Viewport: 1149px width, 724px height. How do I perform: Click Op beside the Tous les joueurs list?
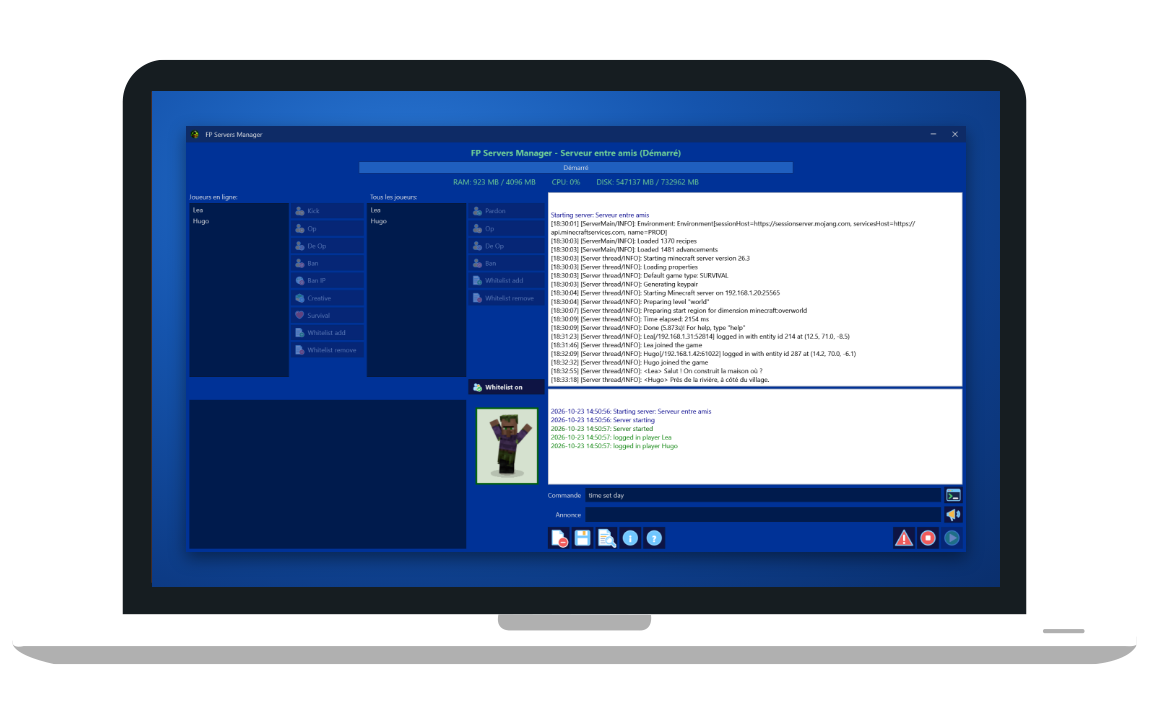(x=506, y=229)
